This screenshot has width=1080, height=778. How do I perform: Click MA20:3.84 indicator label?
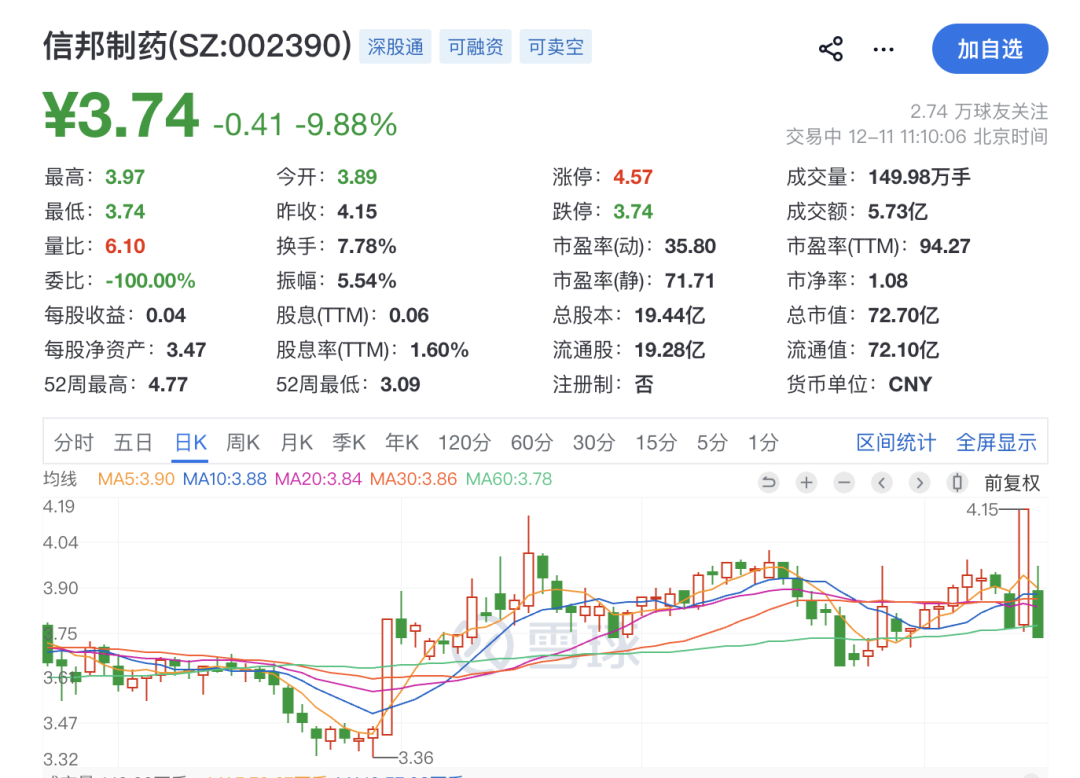(318, 479)
